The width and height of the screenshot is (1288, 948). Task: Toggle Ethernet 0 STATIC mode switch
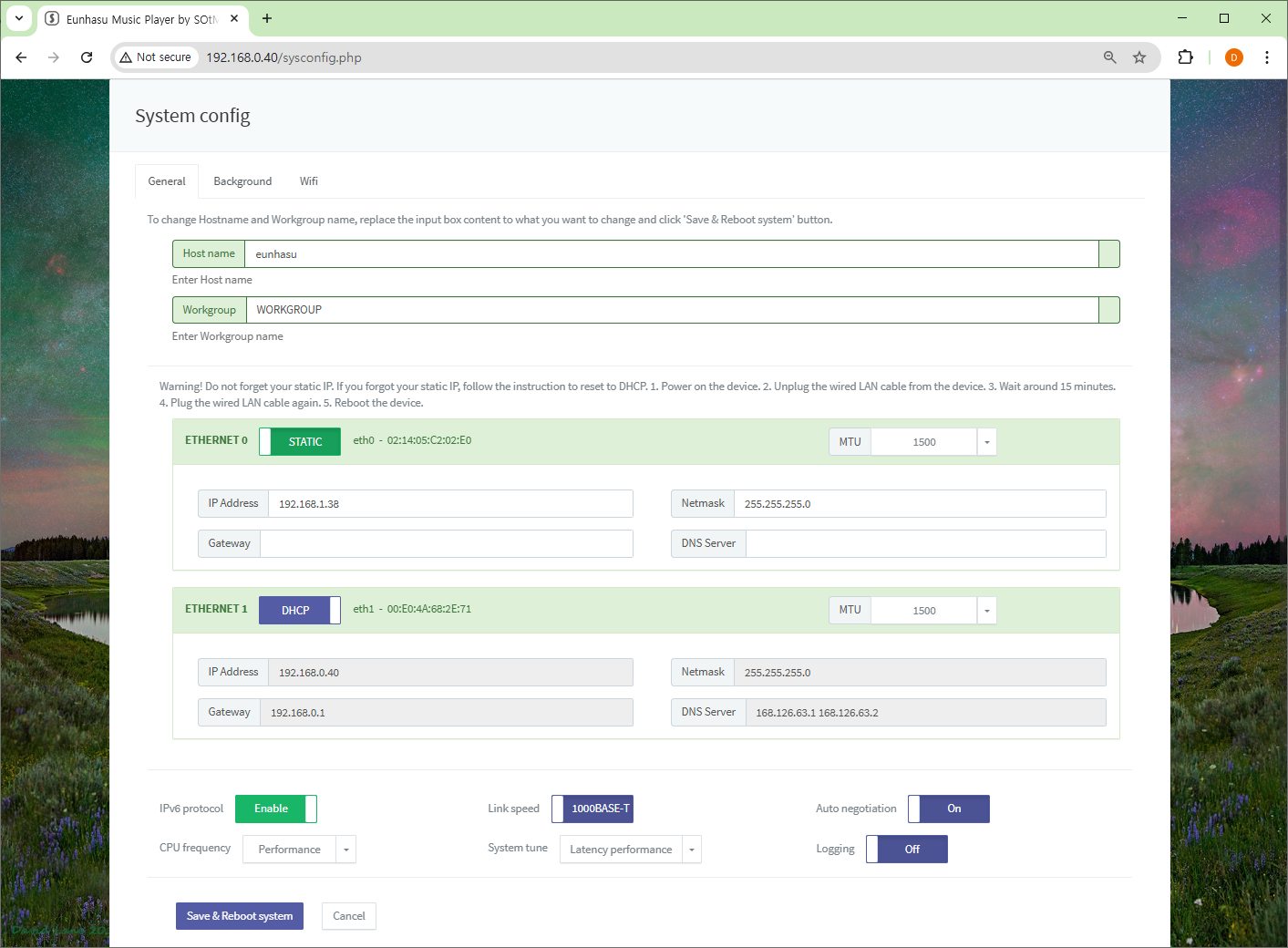pyautogui.click(x=300, y=442)
